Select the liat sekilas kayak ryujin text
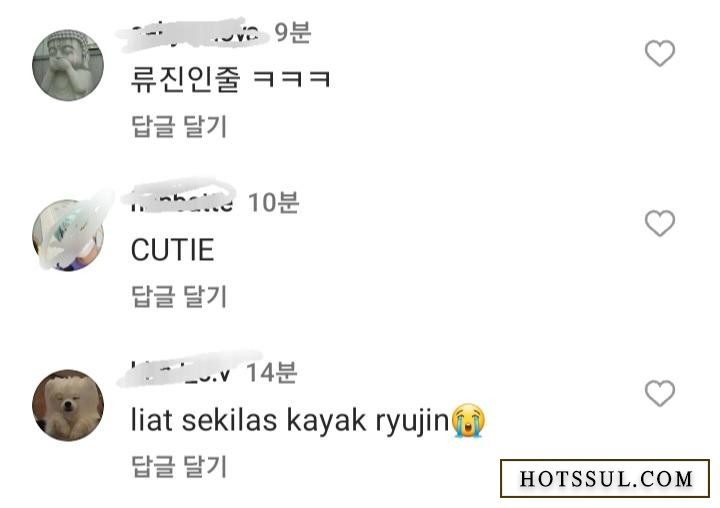The height and width of the screenshot is (508, 720). tap(290, 421)
